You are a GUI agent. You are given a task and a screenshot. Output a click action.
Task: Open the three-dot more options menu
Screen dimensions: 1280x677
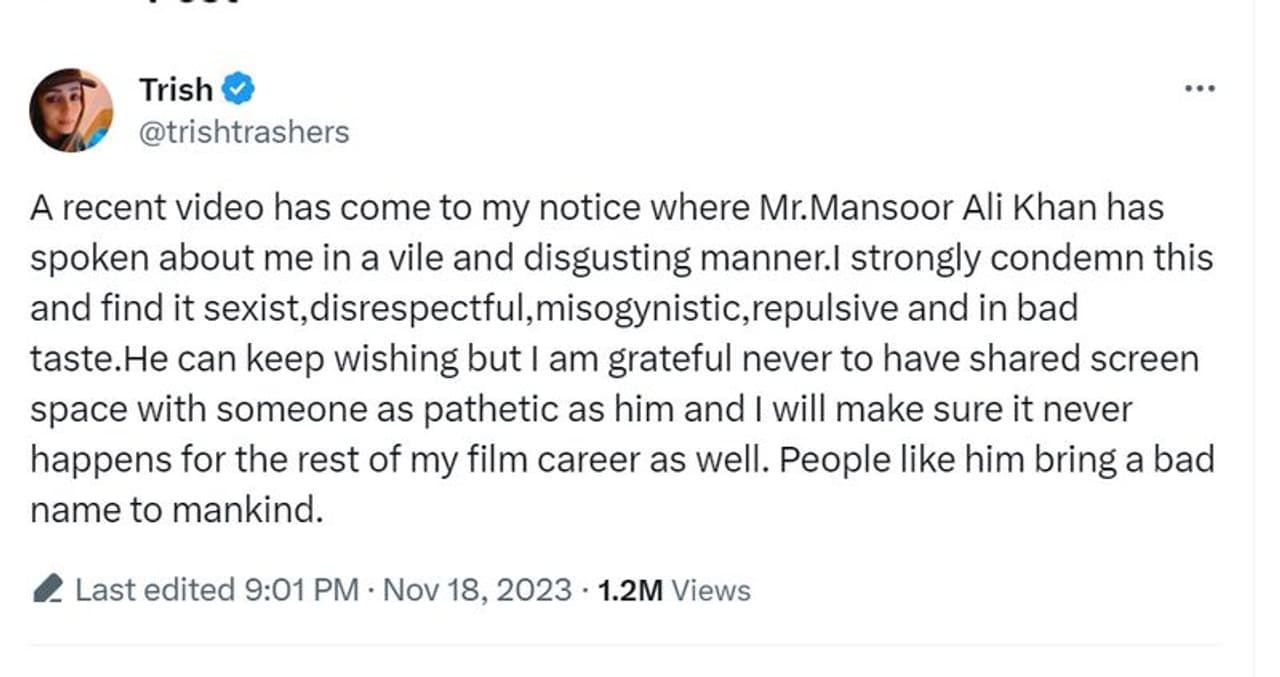(1198, 89)
